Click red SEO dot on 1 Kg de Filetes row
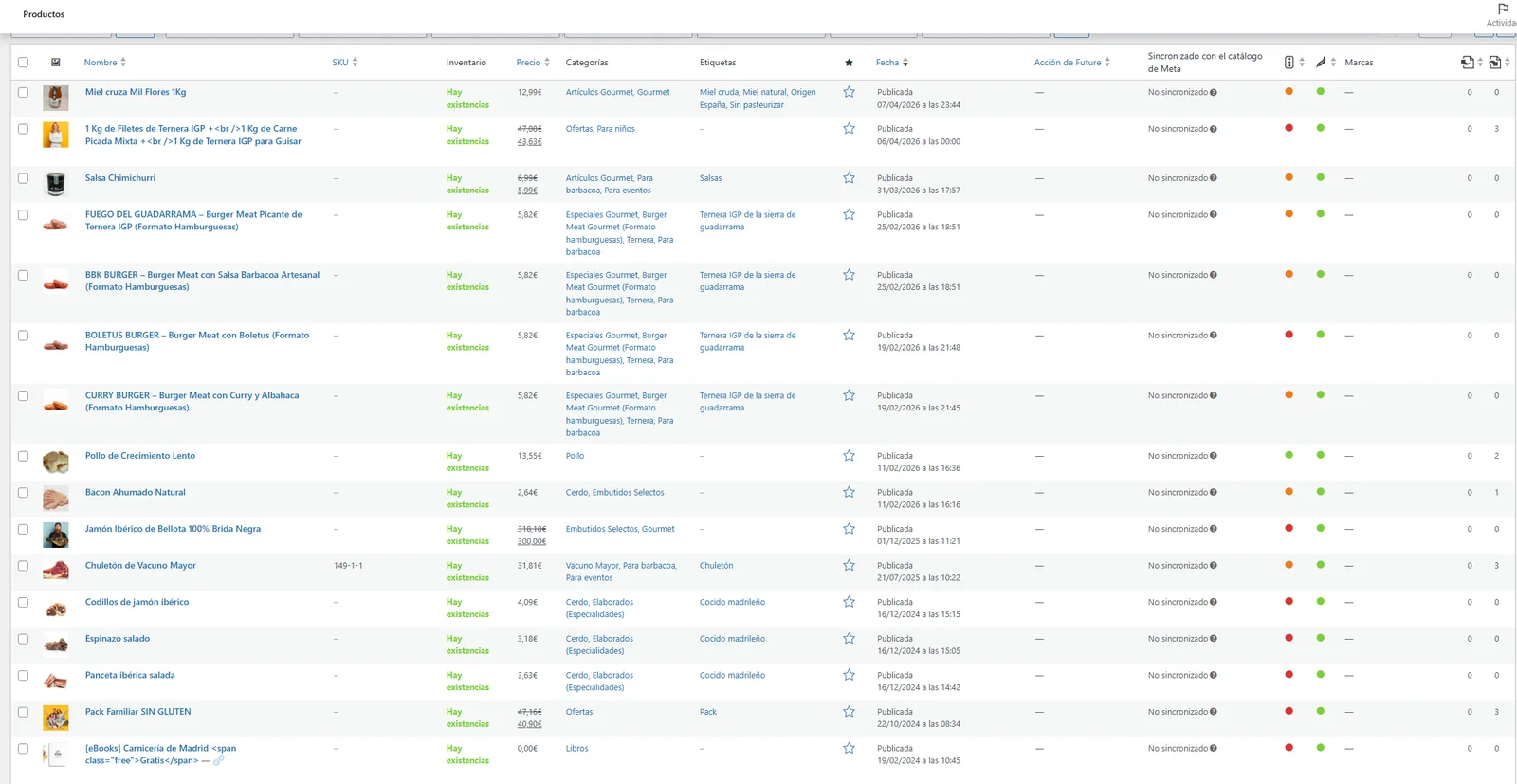 click(1289, 128)
